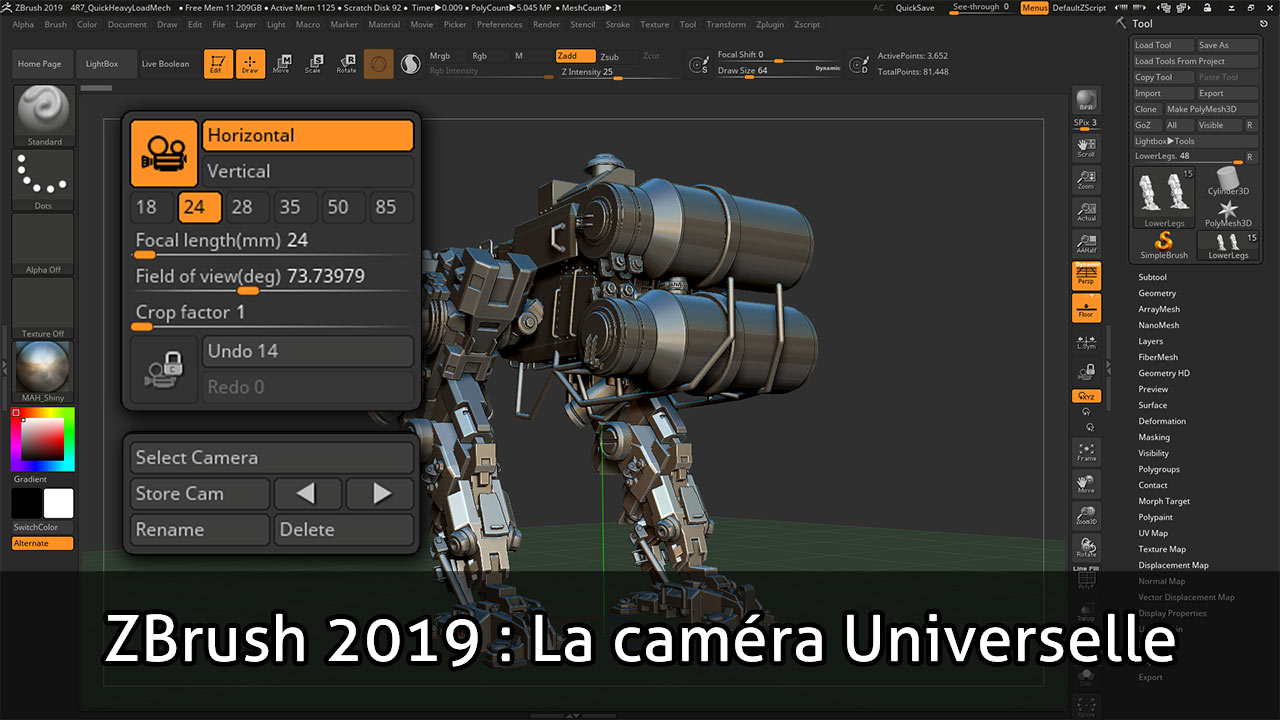Screen dimensions: 1280x720
Task: Click the Frame mesh icon
Action: pos(1086,451)
